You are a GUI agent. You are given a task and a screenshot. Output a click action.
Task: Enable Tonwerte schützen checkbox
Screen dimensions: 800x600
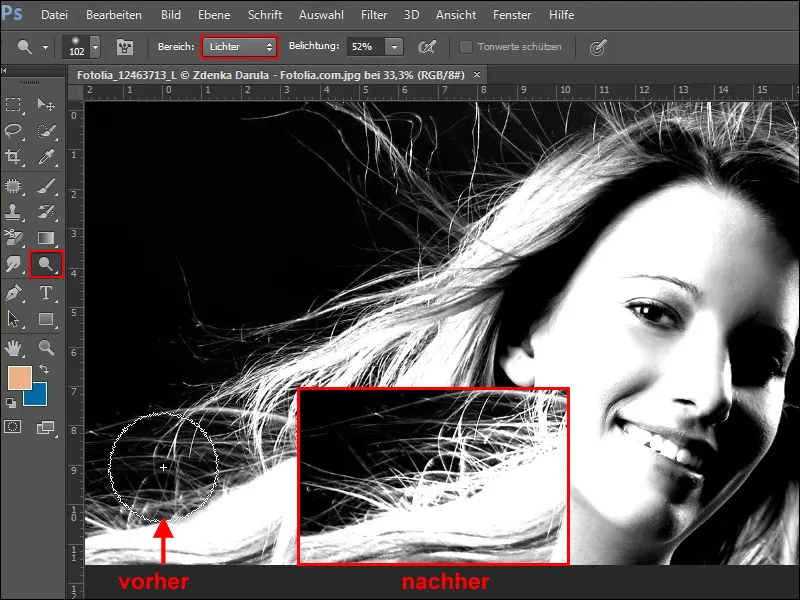point(465,47)
